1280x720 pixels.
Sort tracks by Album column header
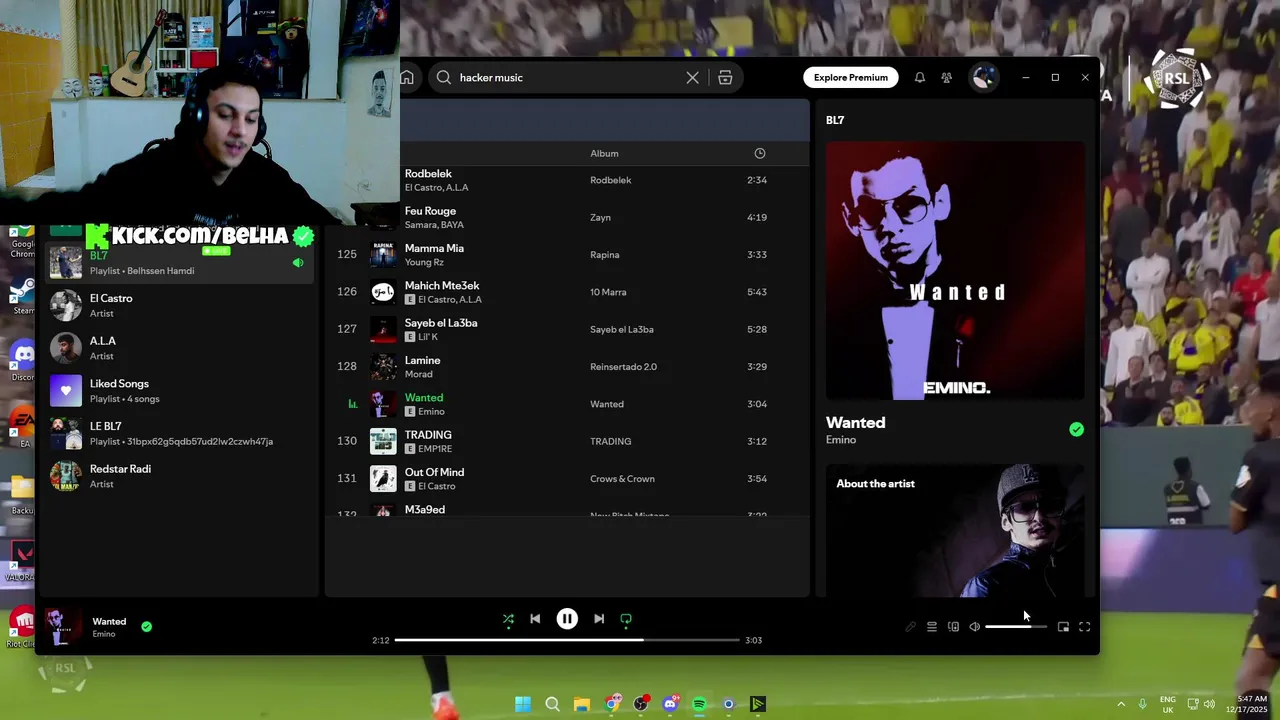(x=604, y=153)
